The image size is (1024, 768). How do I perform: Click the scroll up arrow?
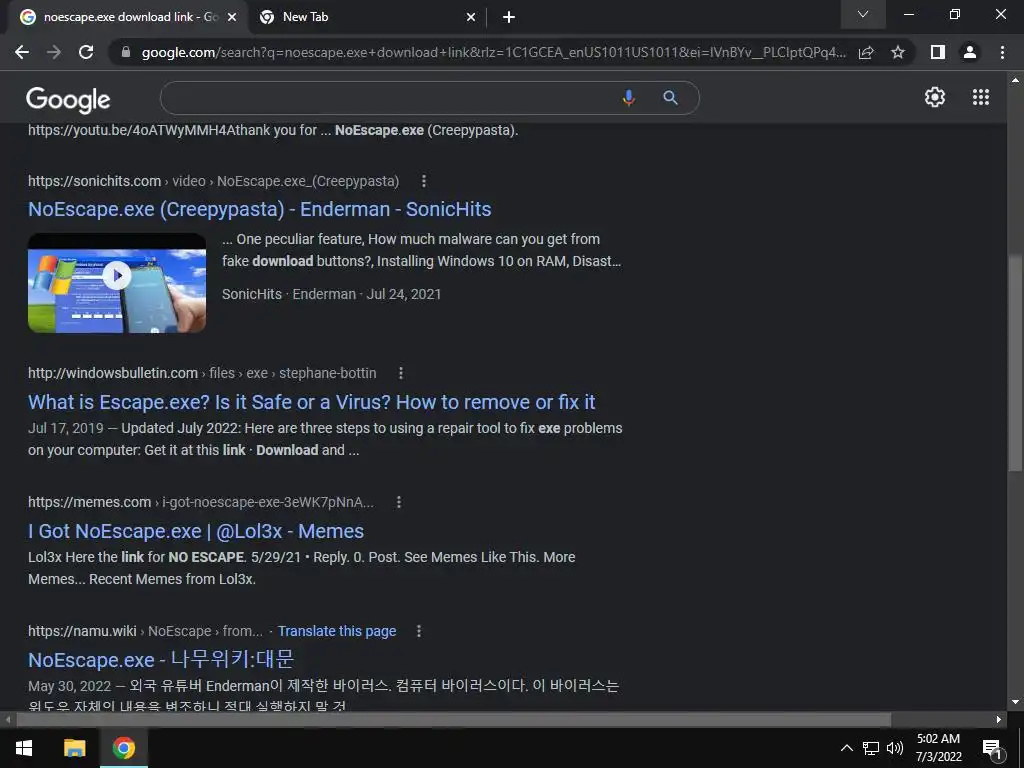(1015, 80)
